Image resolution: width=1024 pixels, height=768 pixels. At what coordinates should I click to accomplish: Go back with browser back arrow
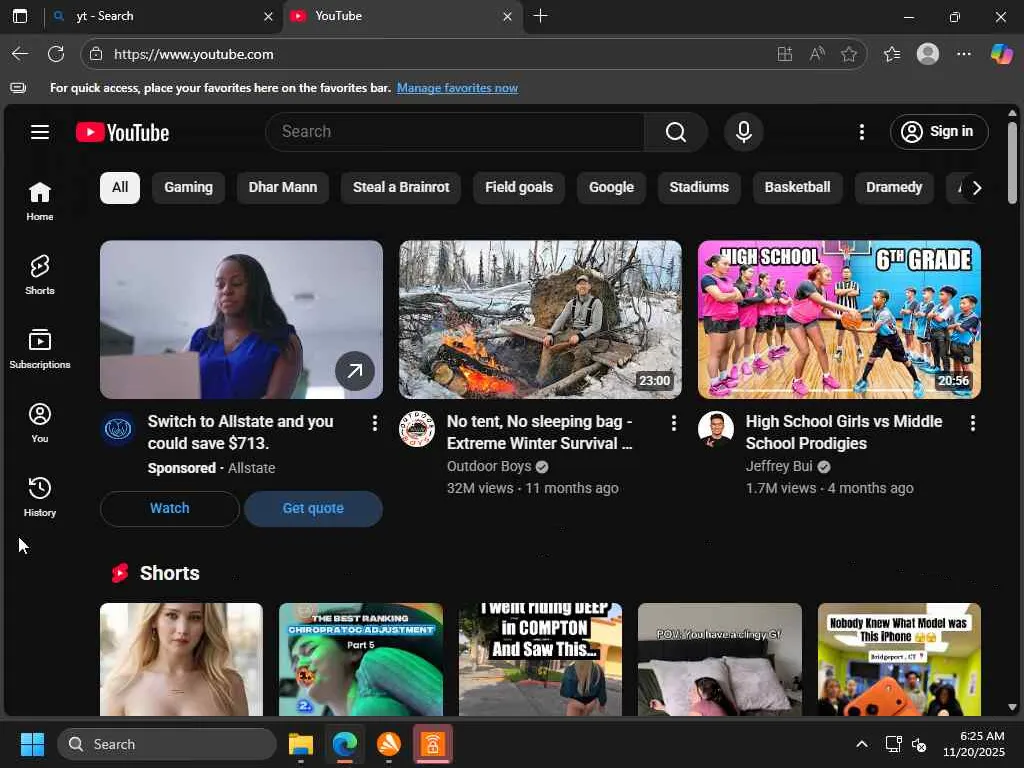[x=20, y=54]
